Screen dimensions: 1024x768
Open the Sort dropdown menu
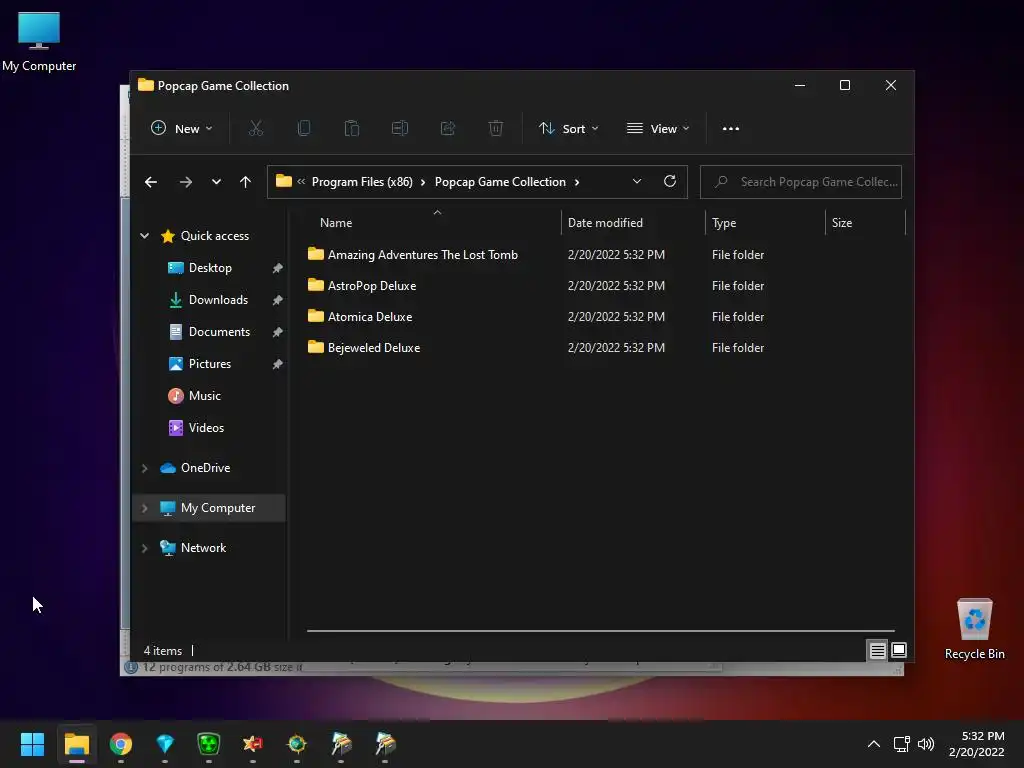tap(568, 129)
